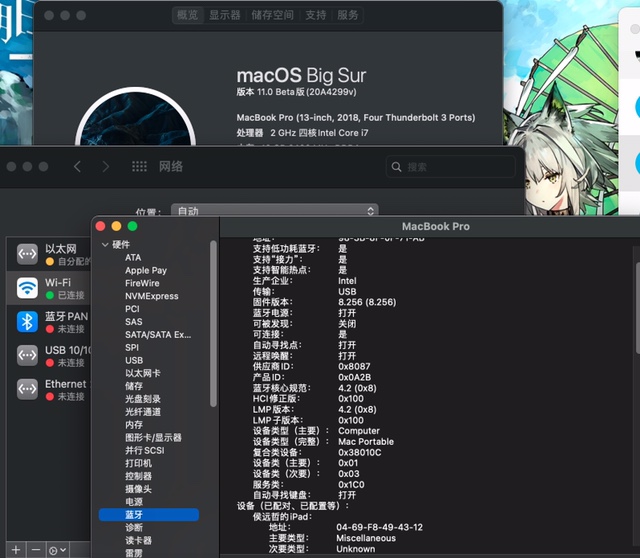This screenshot has height=558, width=640.
Task: Open the network service action gear menu
Action: 58,550
